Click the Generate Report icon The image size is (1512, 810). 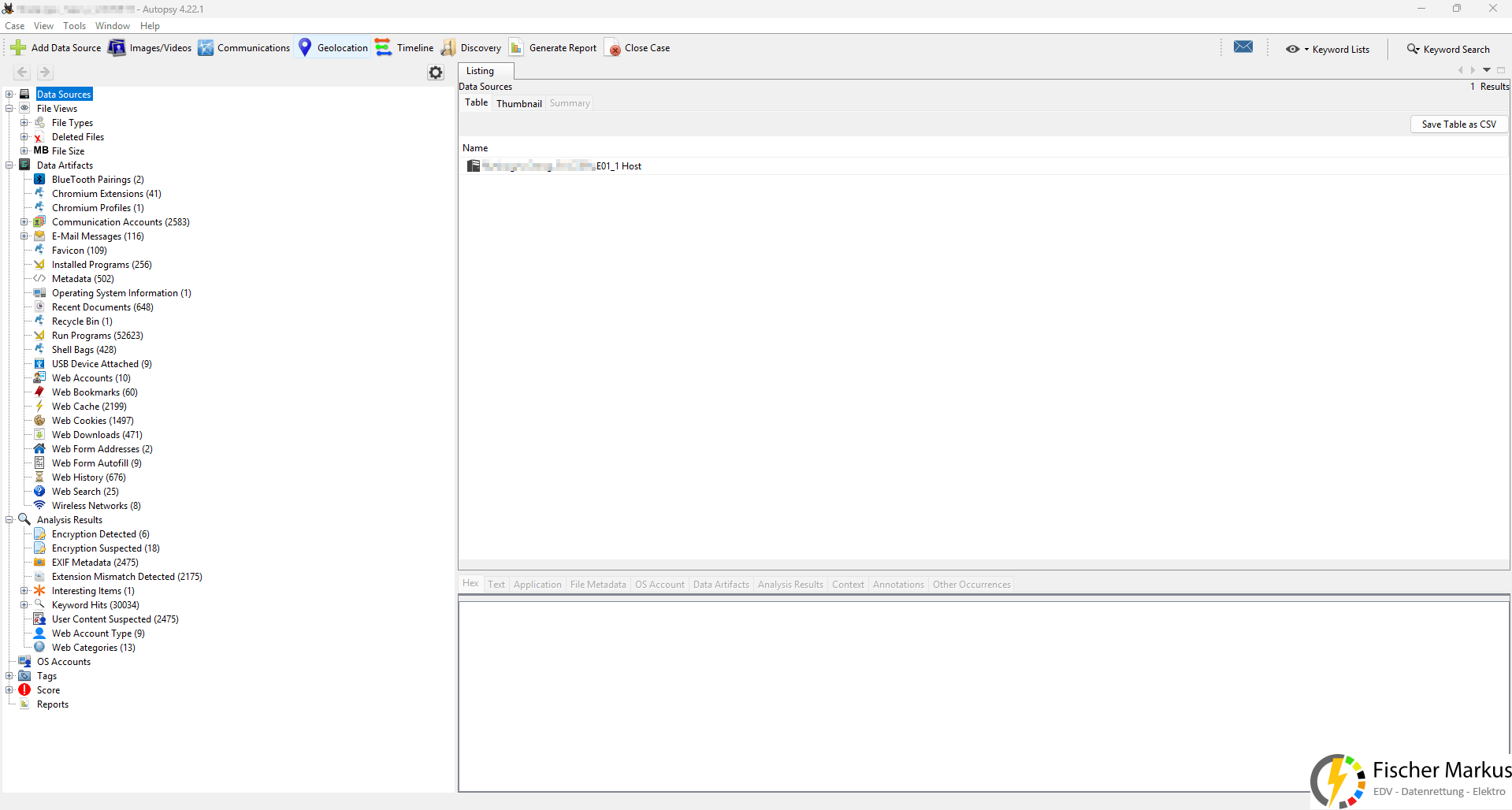point(516,48)
